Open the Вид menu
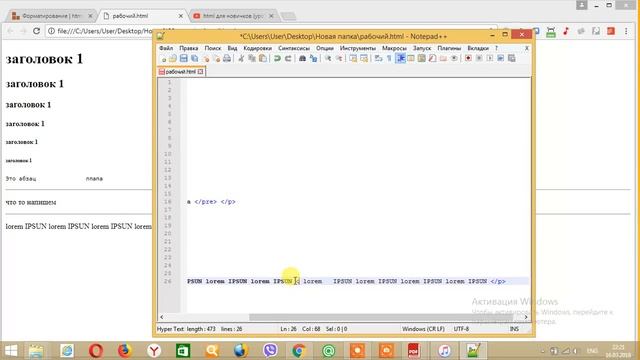Viewport: 640px width, 360px height. [232, 48]
